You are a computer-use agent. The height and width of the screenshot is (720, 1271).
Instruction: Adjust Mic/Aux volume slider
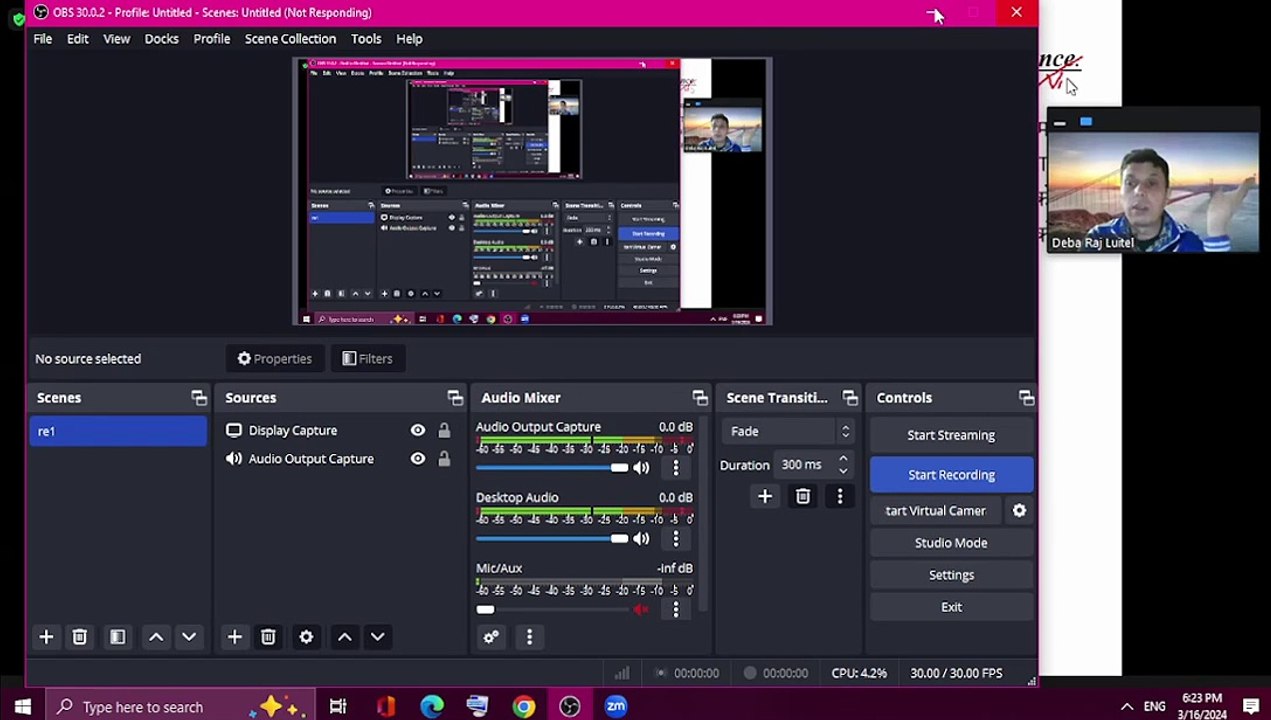[x=552, y=609]
